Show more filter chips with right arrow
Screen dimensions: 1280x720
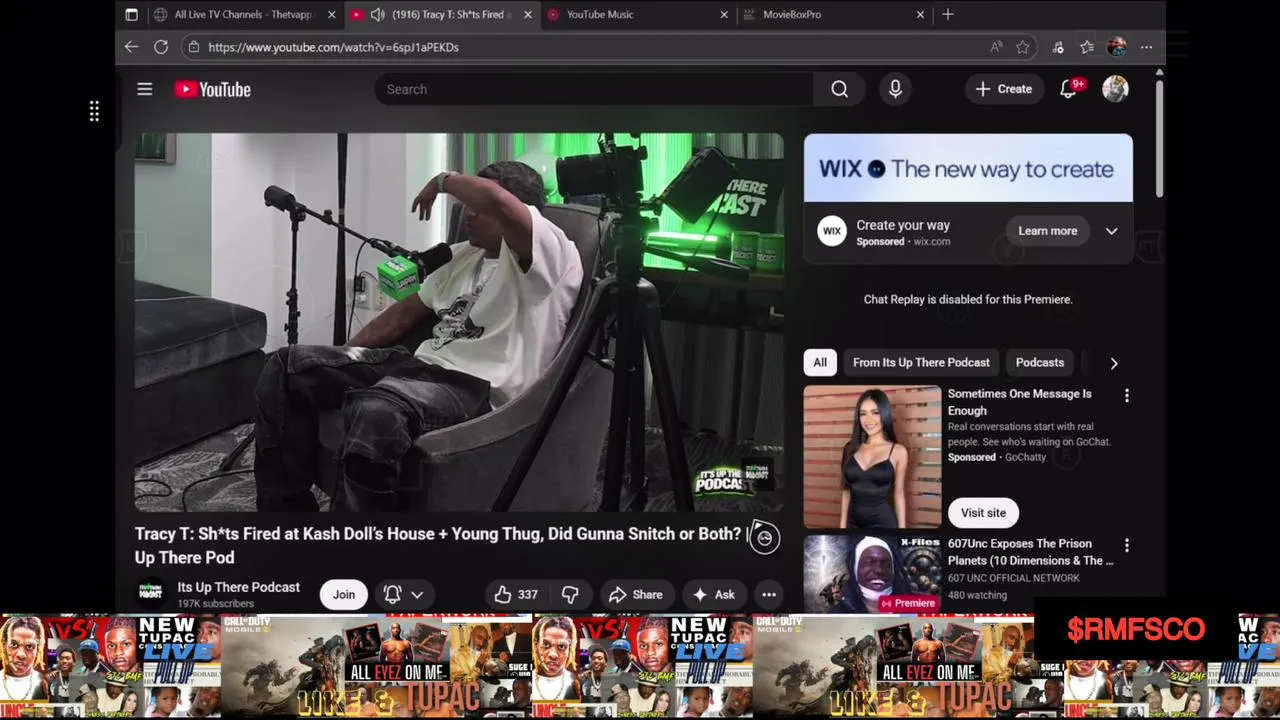click(x=1114, y=363)
